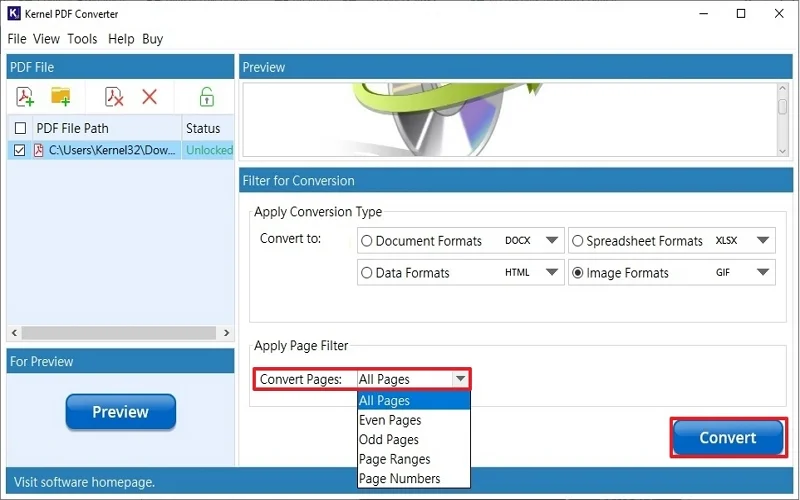
Task: Select the Image Formats radio button
Action: (577, 273)
